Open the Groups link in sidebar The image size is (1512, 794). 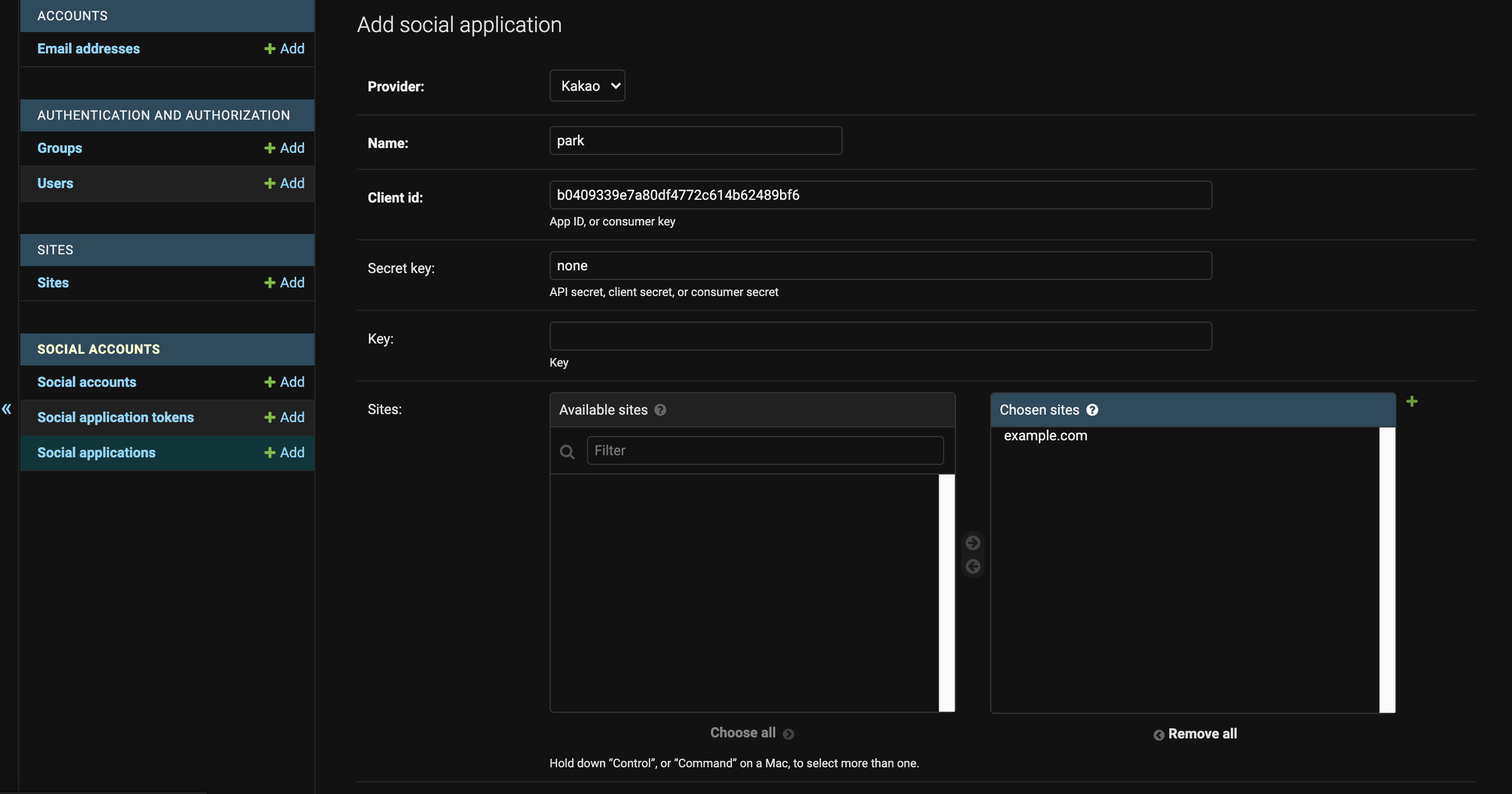point(60,148)
